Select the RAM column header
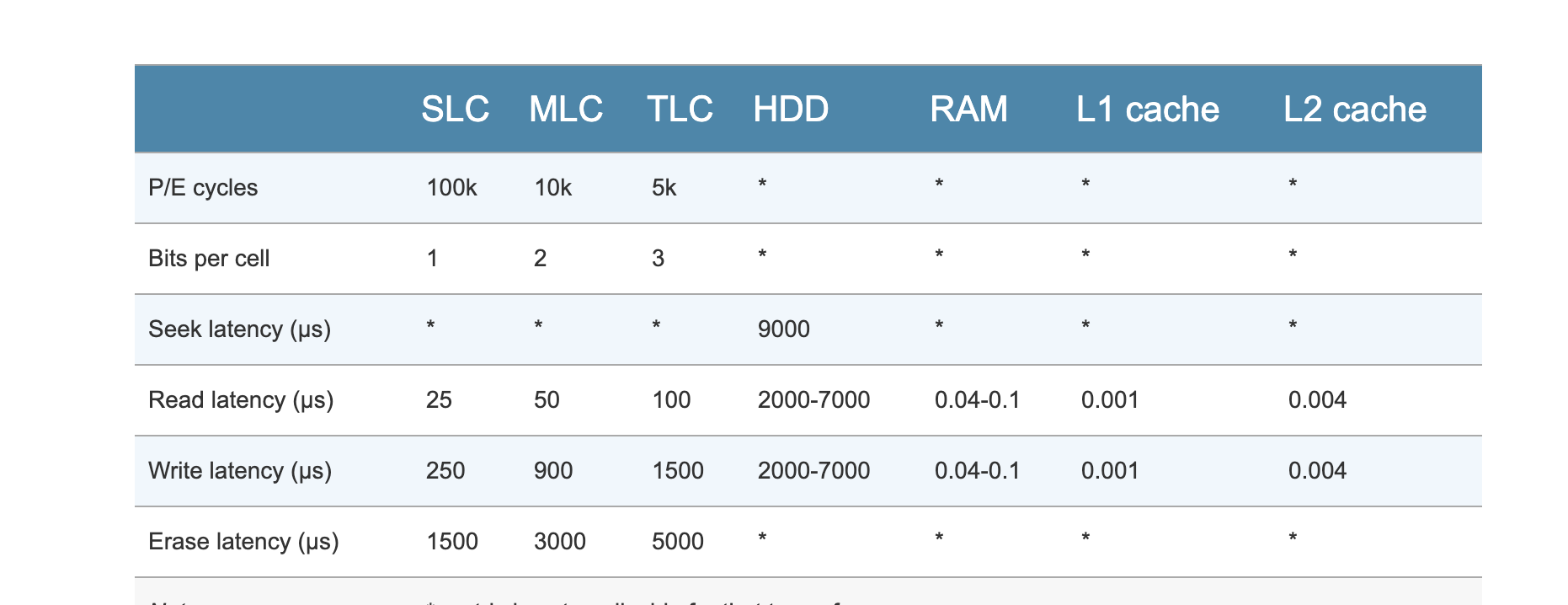 coord(968,110)
